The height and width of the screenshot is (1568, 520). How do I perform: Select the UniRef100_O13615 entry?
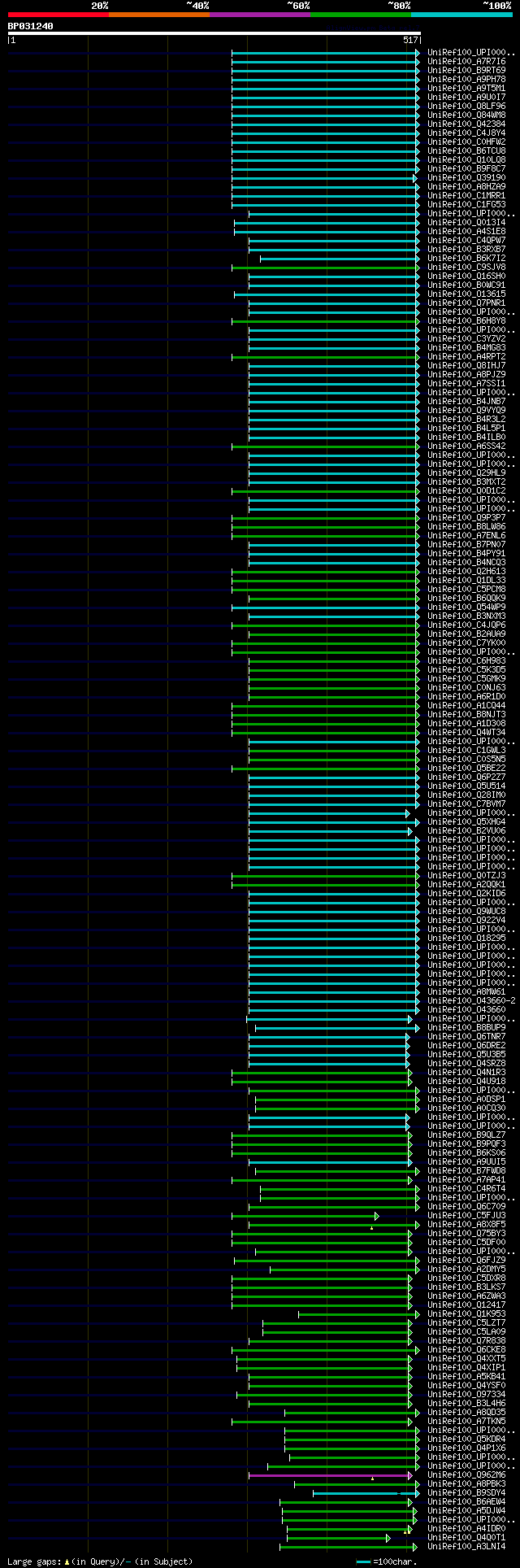[466, 294]
